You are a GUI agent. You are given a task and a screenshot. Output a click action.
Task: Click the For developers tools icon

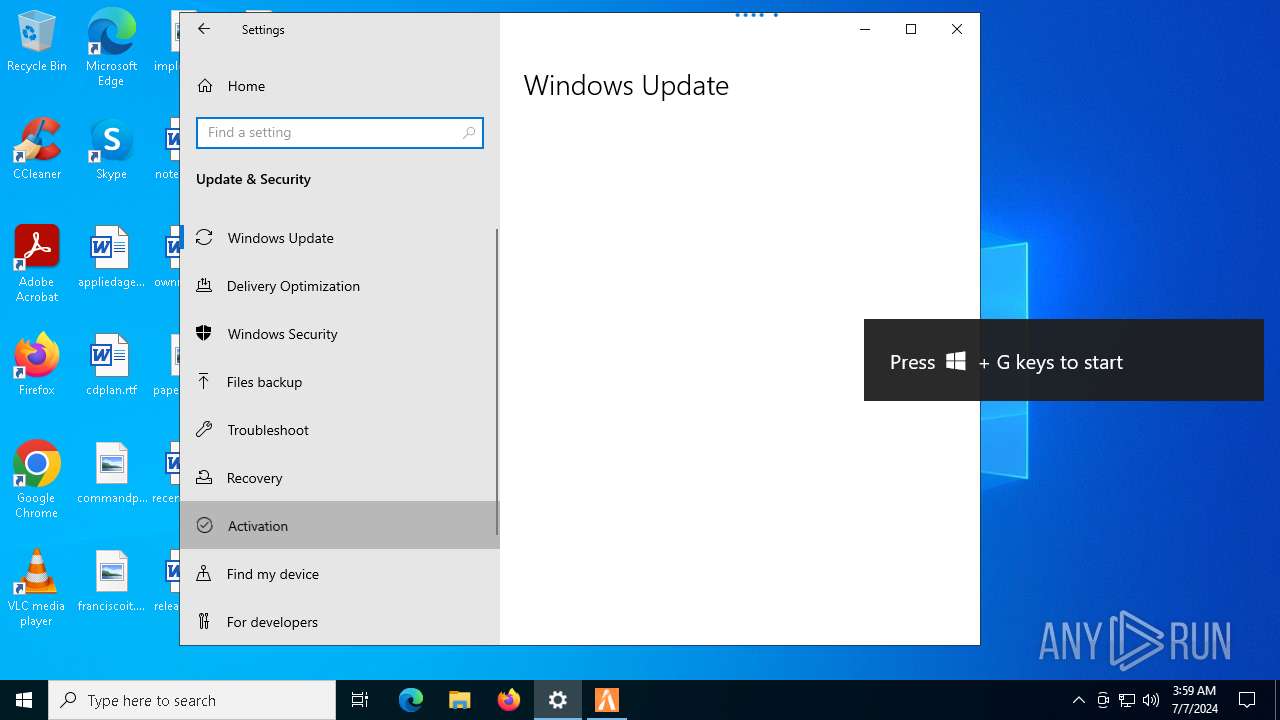(204, 621)
